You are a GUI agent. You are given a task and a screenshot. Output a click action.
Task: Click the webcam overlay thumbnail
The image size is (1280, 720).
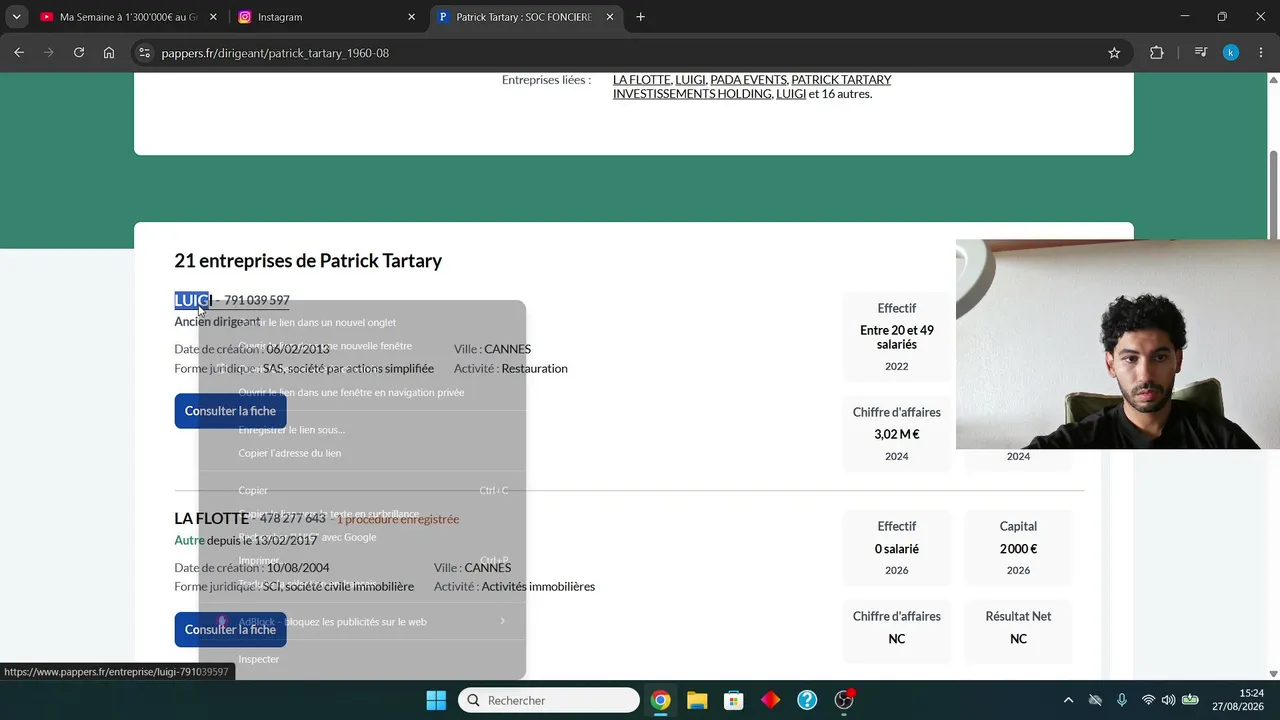(1118, 344)
